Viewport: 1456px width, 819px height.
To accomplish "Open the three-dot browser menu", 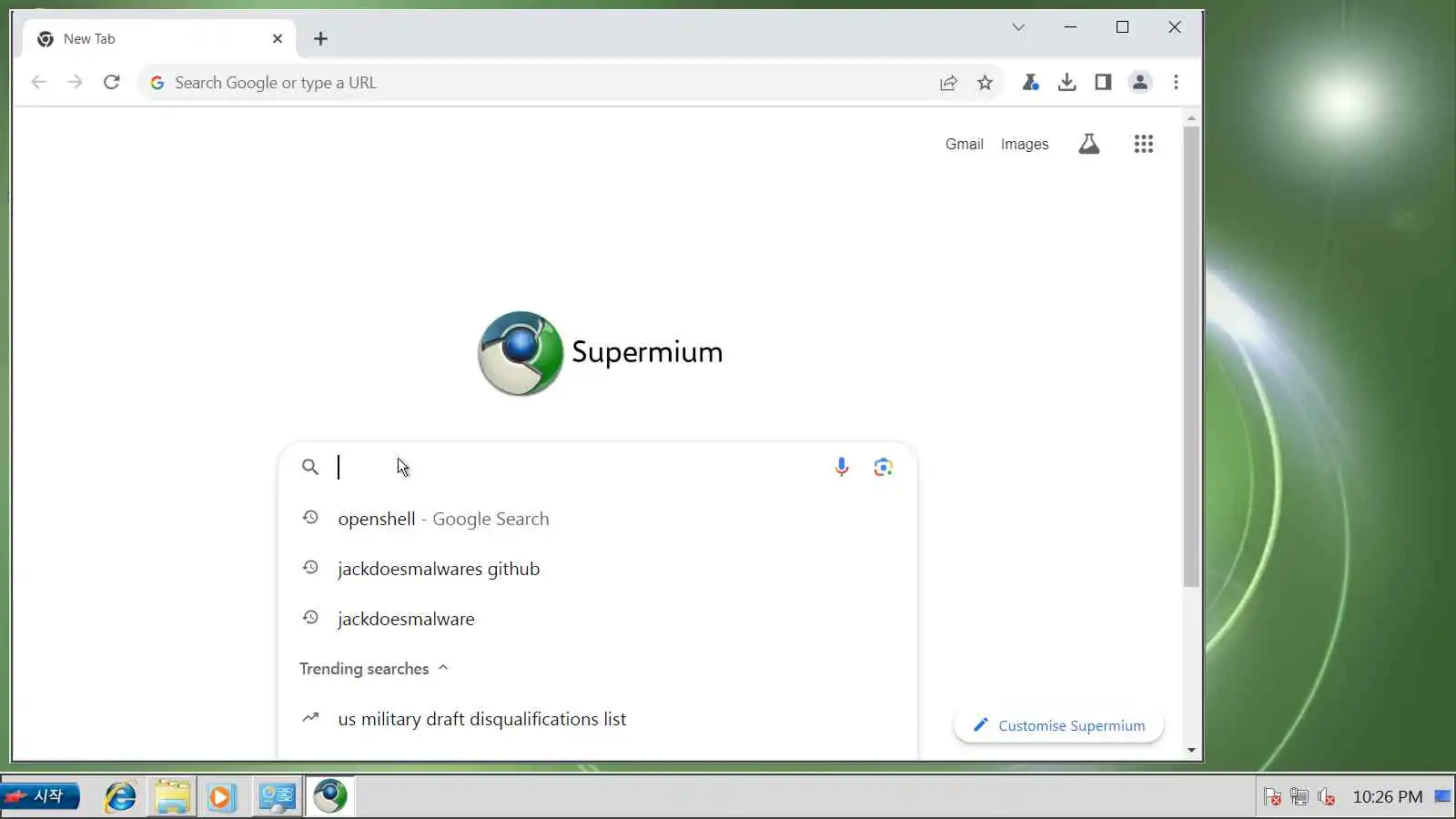I will click(x=1176, y=83).
